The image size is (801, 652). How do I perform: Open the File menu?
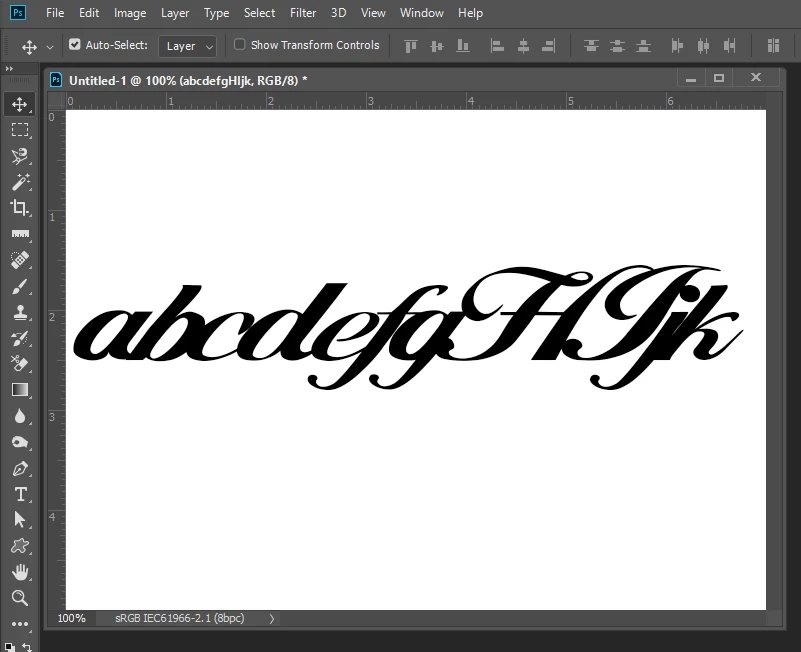pos(55,13)
